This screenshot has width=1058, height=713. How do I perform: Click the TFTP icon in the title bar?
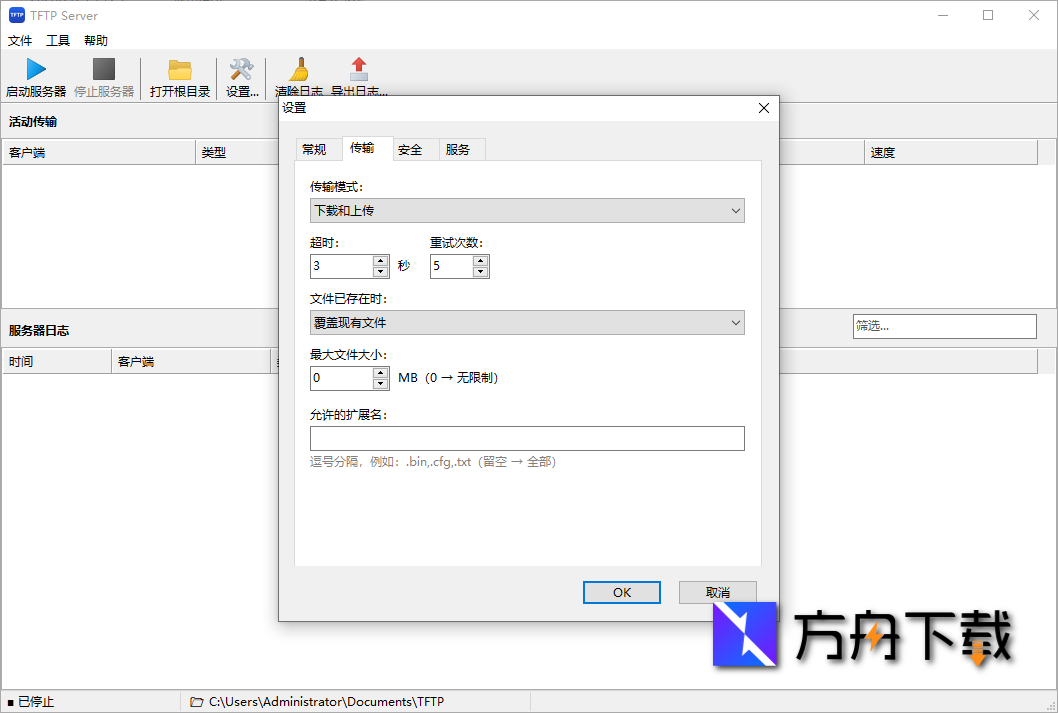tap(18, 15)
